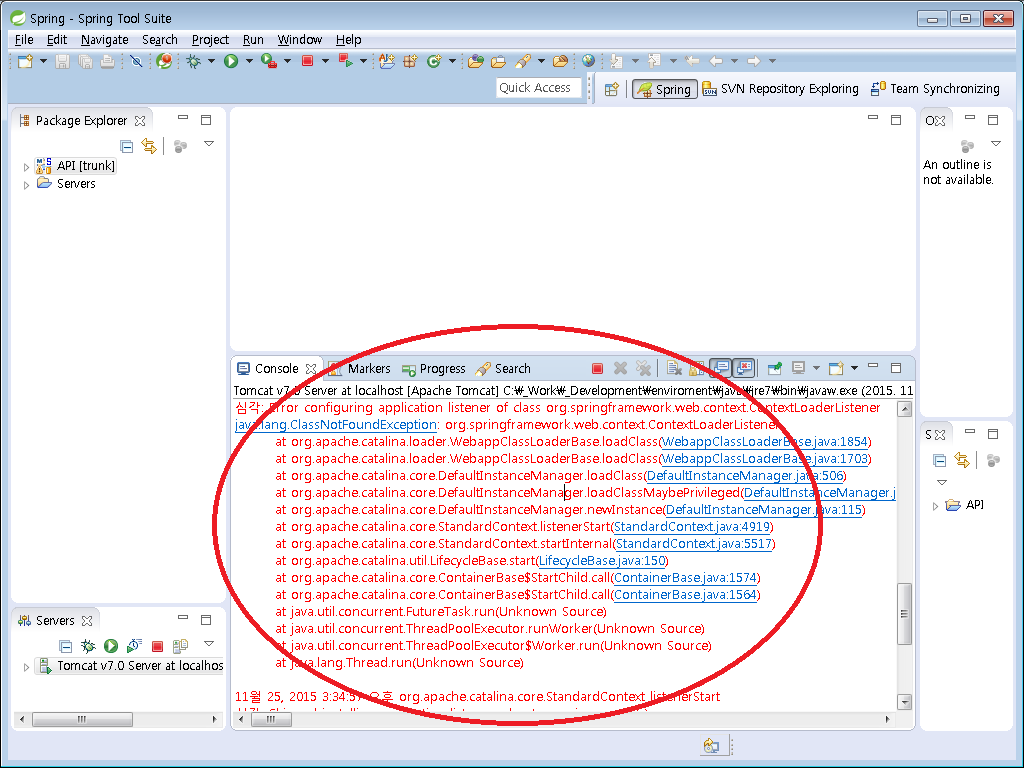Screen dimensions: 1024x768
Task: Open the Project menu
Action: pos(210,40)
